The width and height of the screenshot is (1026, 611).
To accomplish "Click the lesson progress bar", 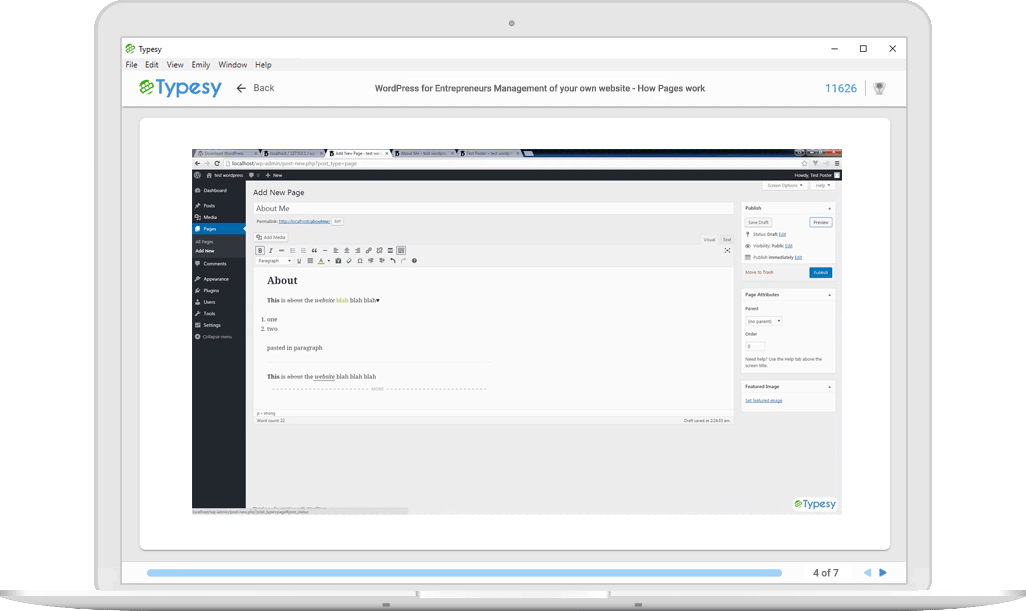I will point(465,573).
